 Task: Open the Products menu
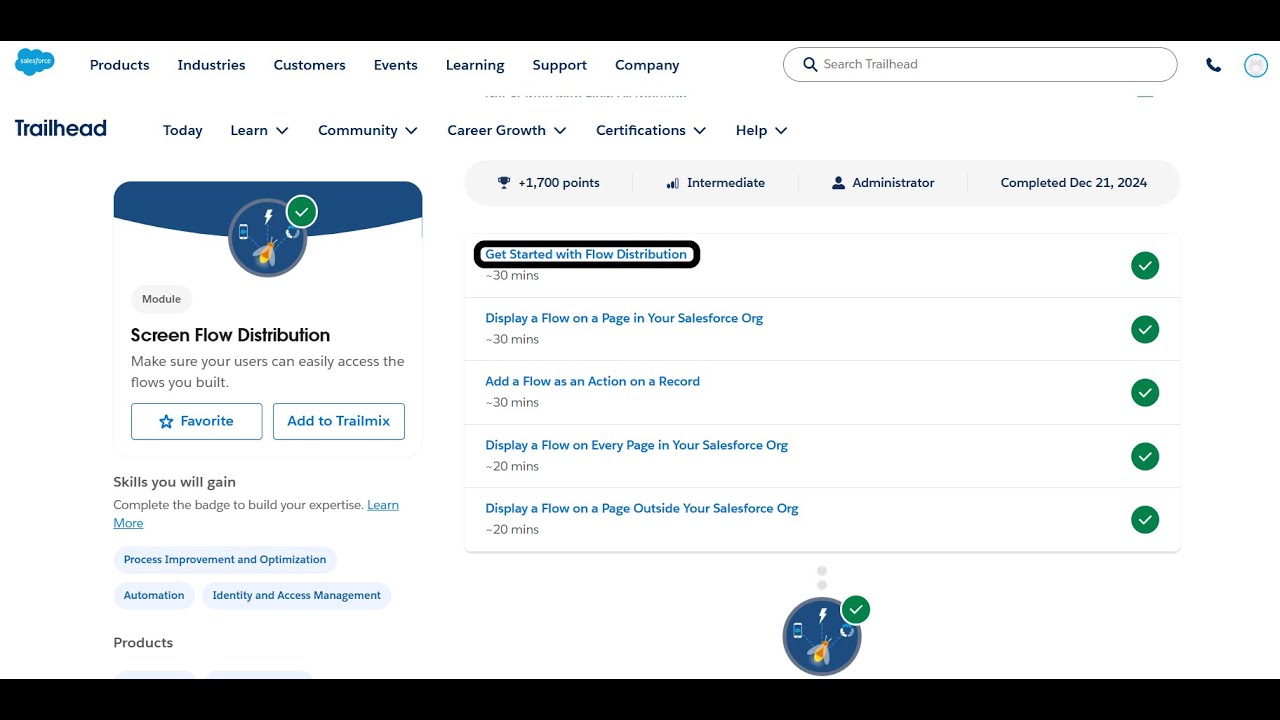point(119,65)
